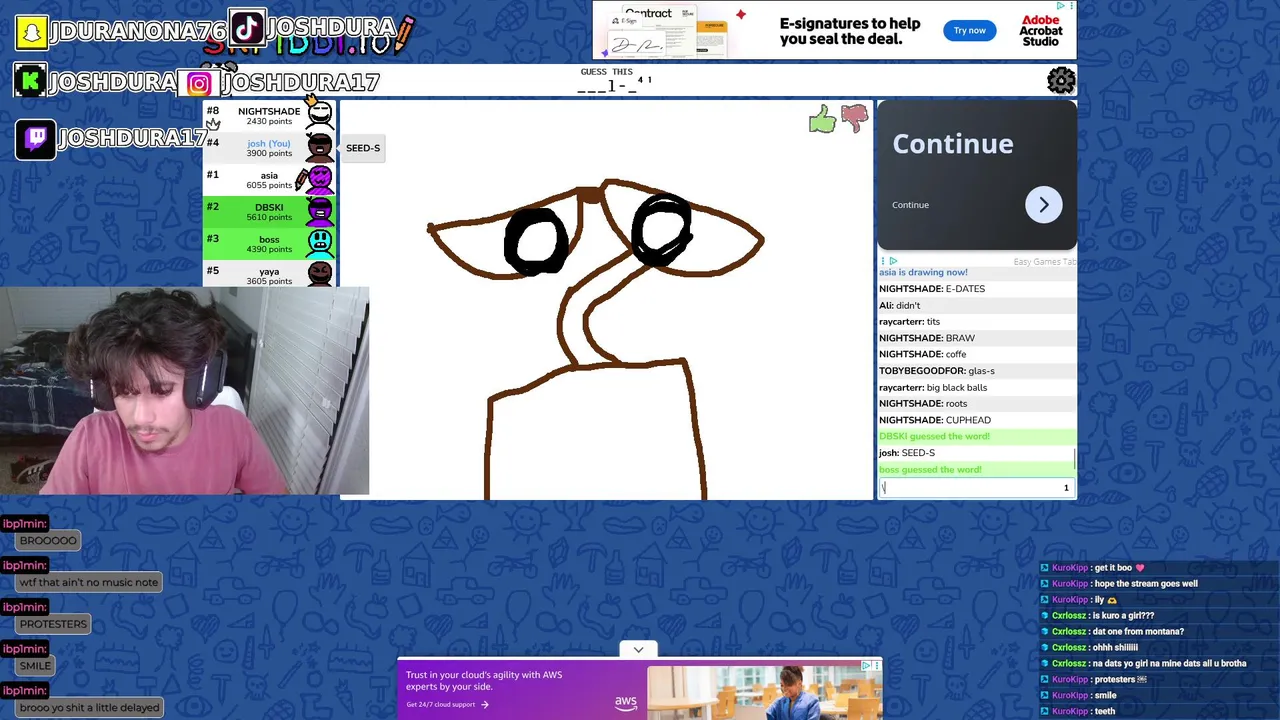Viewport: 1280px width, 720px height.
Task: Click asia's 6055 points row
Action: (x=270, y=180)
